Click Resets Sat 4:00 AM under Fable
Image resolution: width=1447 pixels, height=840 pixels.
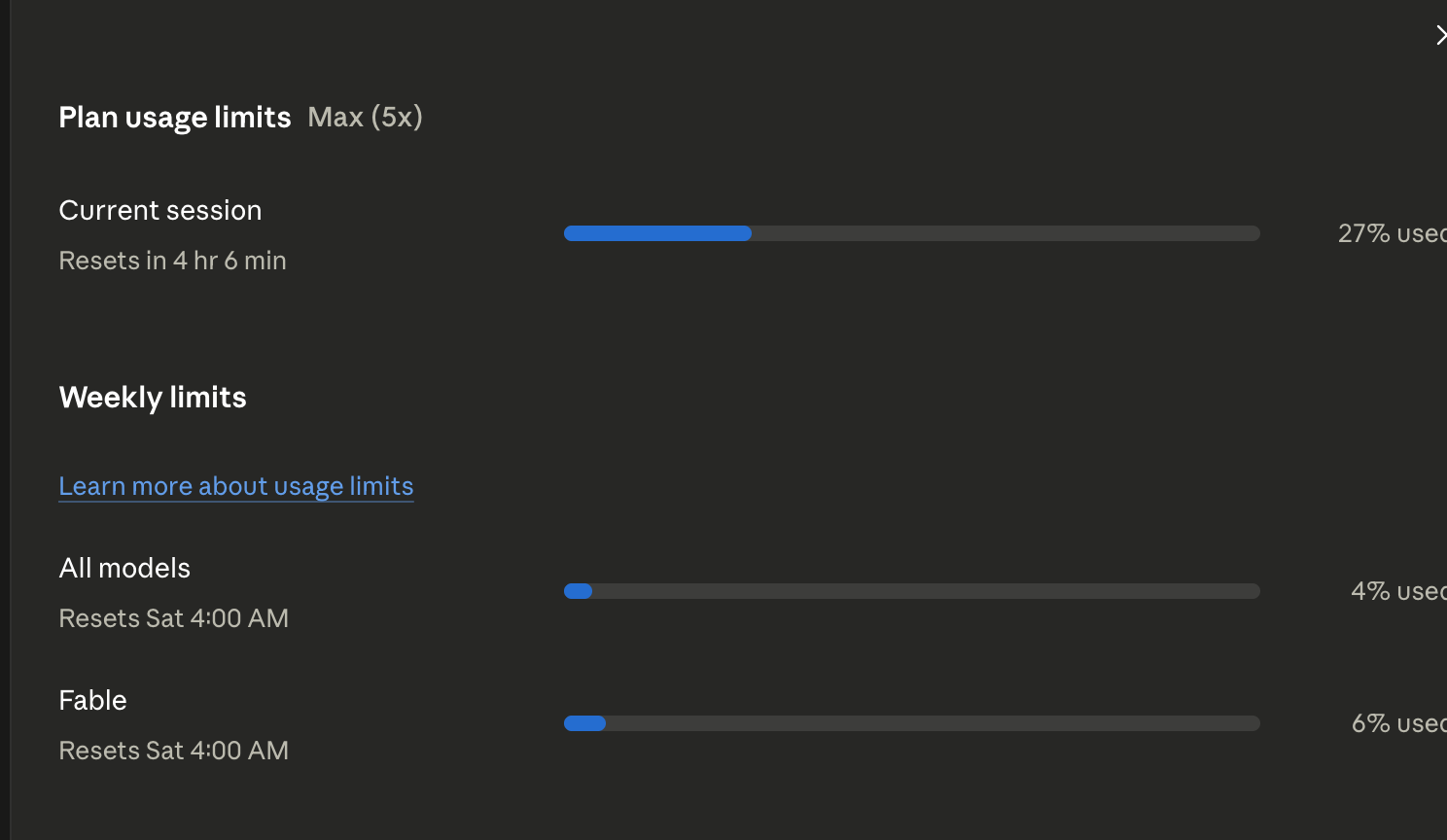174,751
